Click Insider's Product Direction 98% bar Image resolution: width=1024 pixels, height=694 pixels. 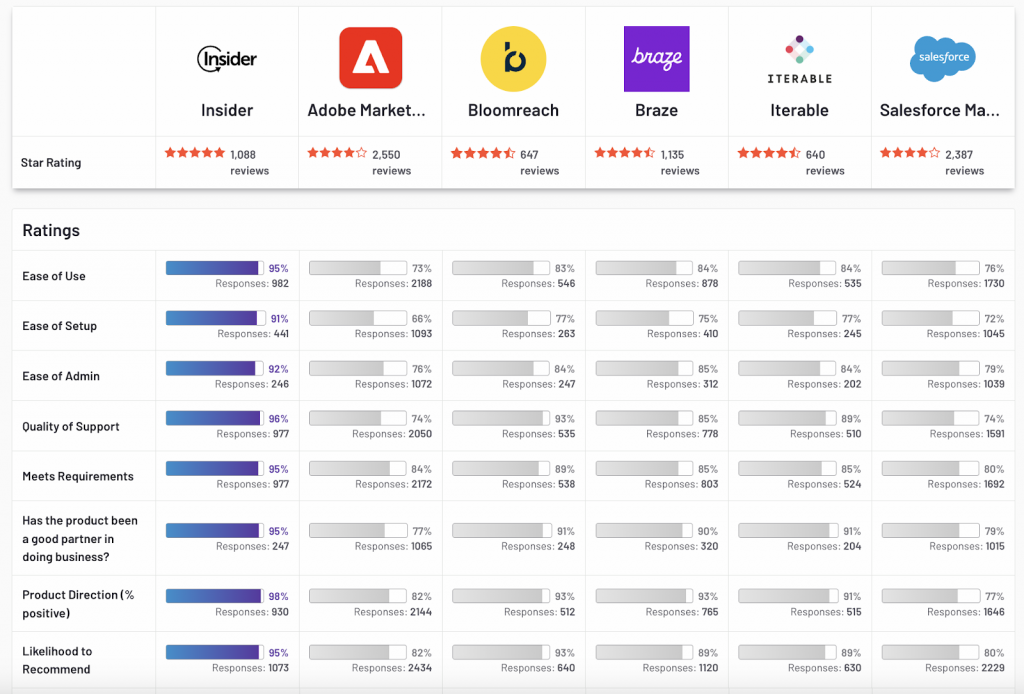tap(214, 596)
